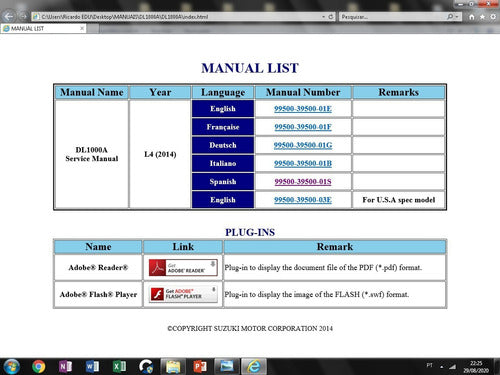Click the browser back arrow button
This screenshot has width=500, height=375.
(x=8, y=16)
